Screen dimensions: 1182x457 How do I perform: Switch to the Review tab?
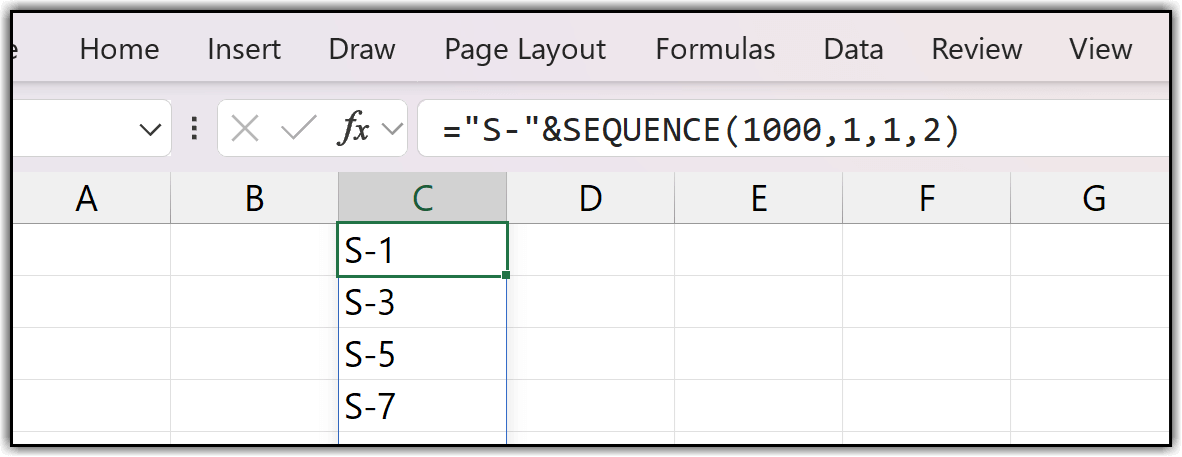[976, 49]
